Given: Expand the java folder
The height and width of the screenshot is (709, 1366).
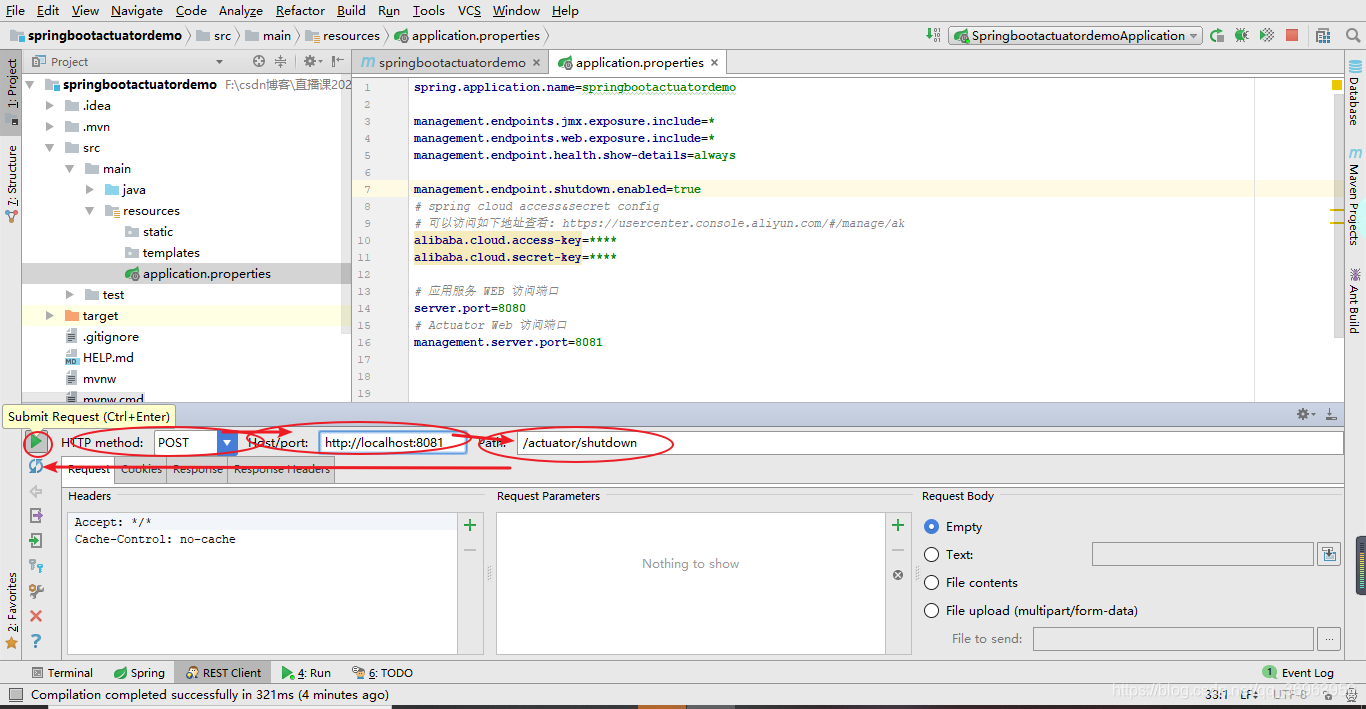Looking at the screenshot, I should point(89,190).
